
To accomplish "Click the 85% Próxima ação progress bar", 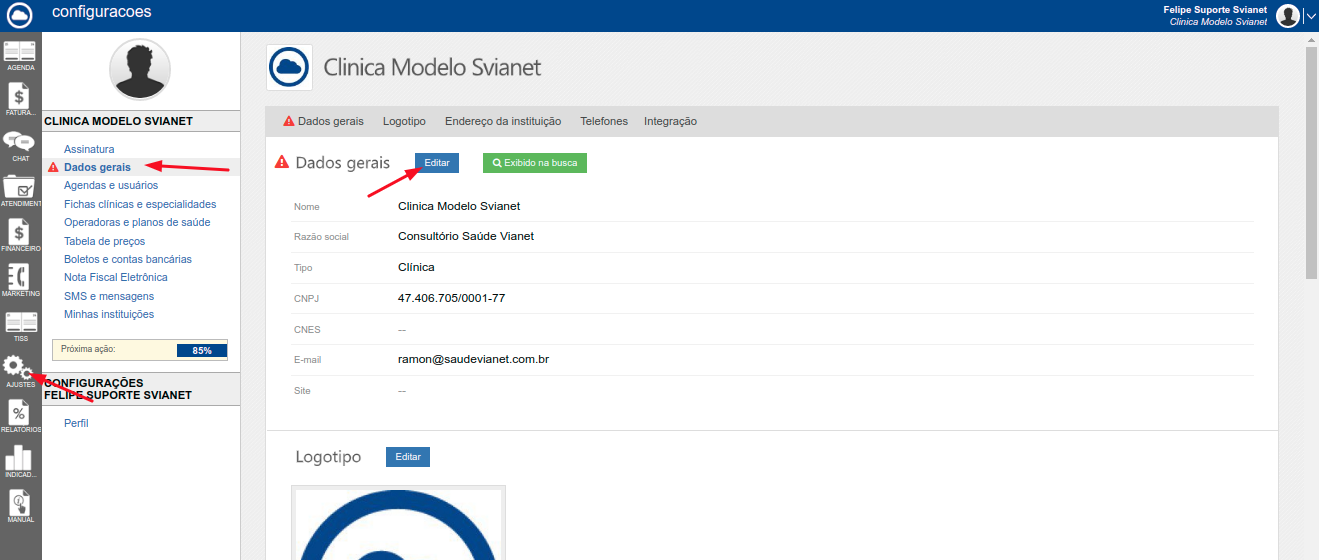I will pos(202,350).
